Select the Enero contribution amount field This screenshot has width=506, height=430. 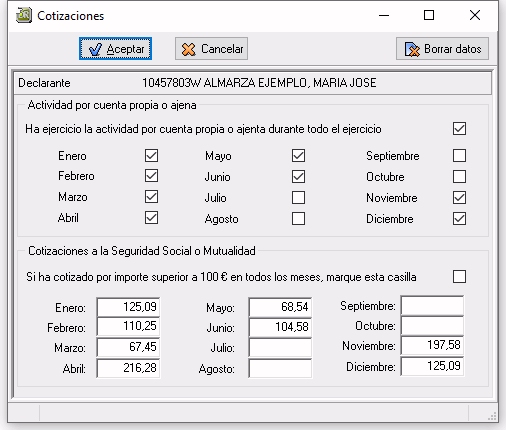[128, 307]
